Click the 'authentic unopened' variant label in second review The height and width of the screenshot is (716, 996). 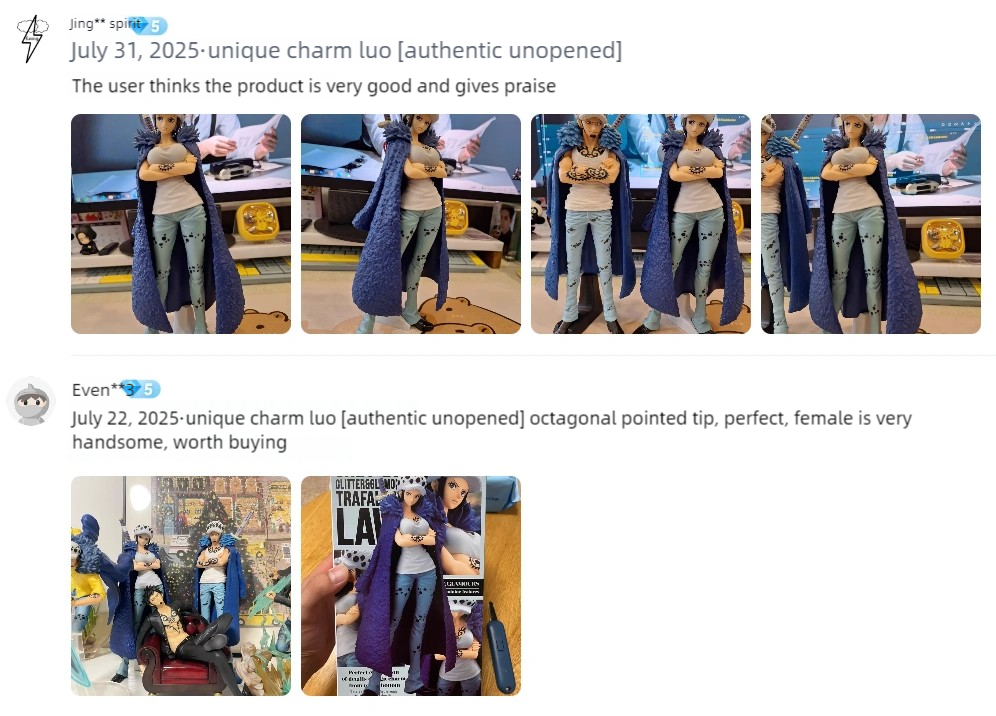click(433, 418)
